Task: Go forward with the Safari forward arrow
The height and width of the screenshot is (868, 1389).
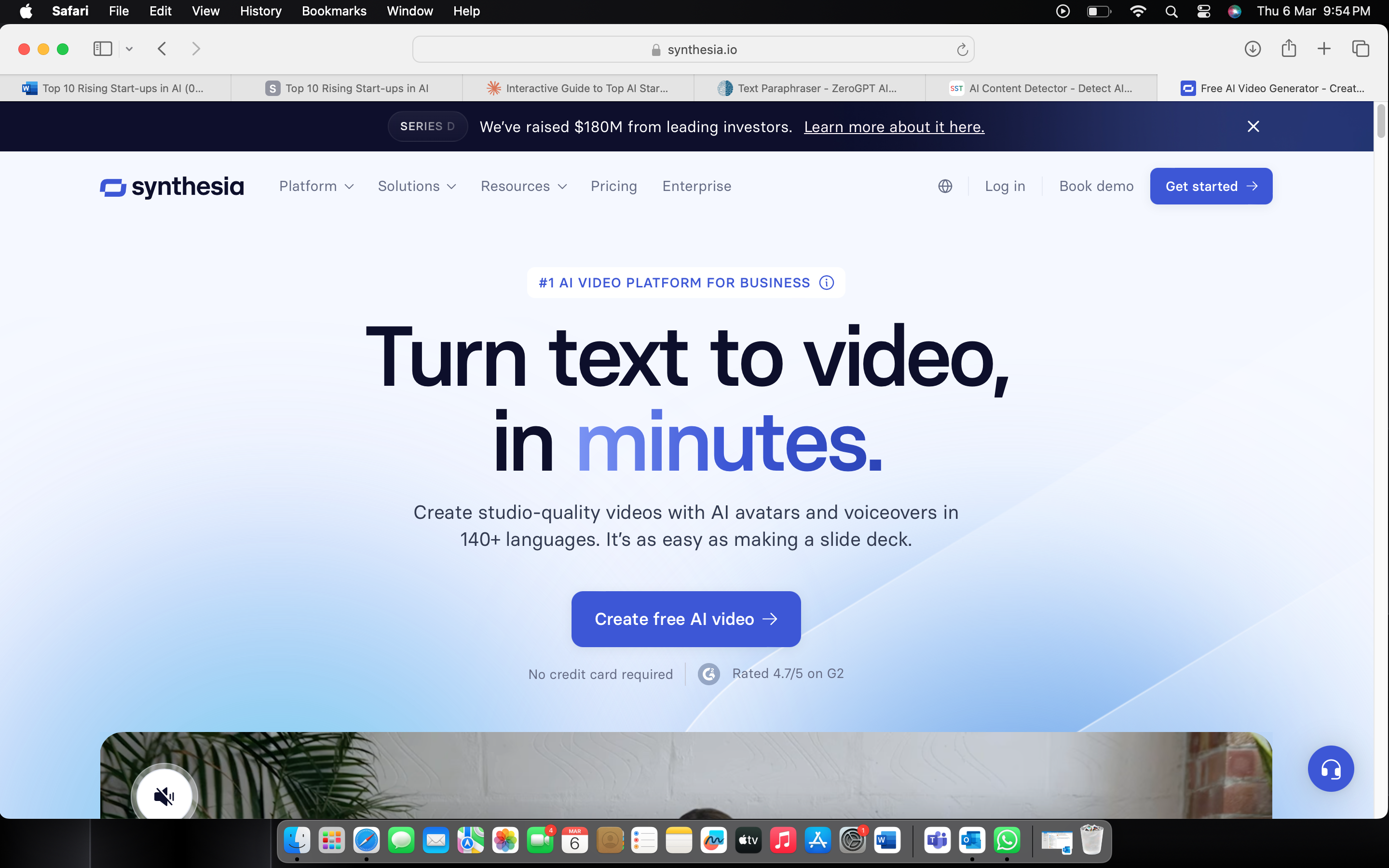Action: (x=196, y=49)
